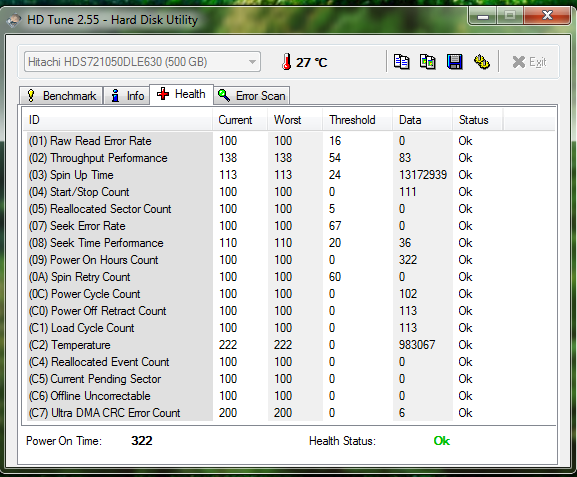Open the options wrench icon
The width and height of the screenshot is (577, 477).
(x=481, y=62)
